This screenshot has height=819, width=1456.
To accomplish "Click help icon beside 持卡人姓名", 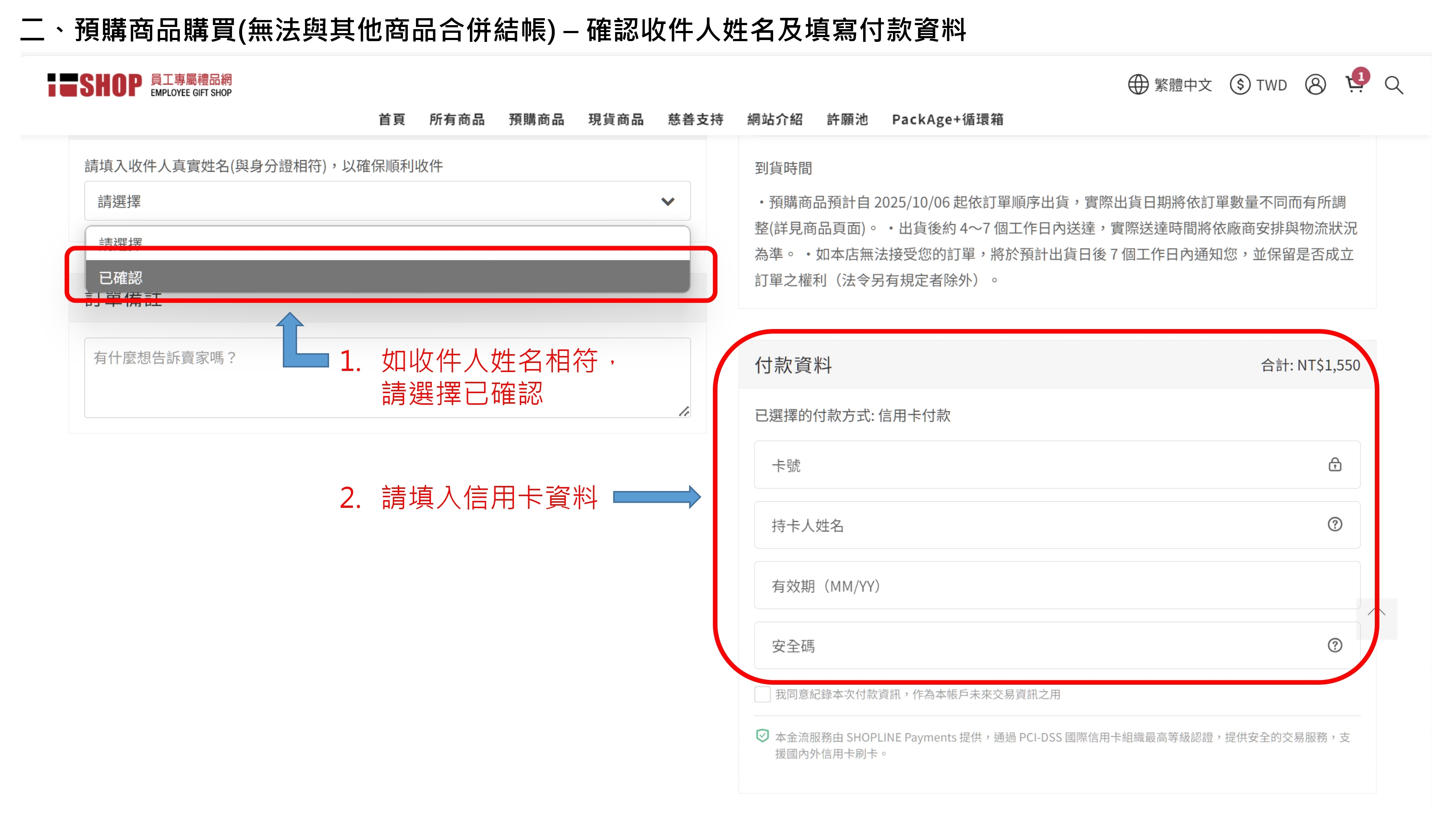I will (1335, 525).
